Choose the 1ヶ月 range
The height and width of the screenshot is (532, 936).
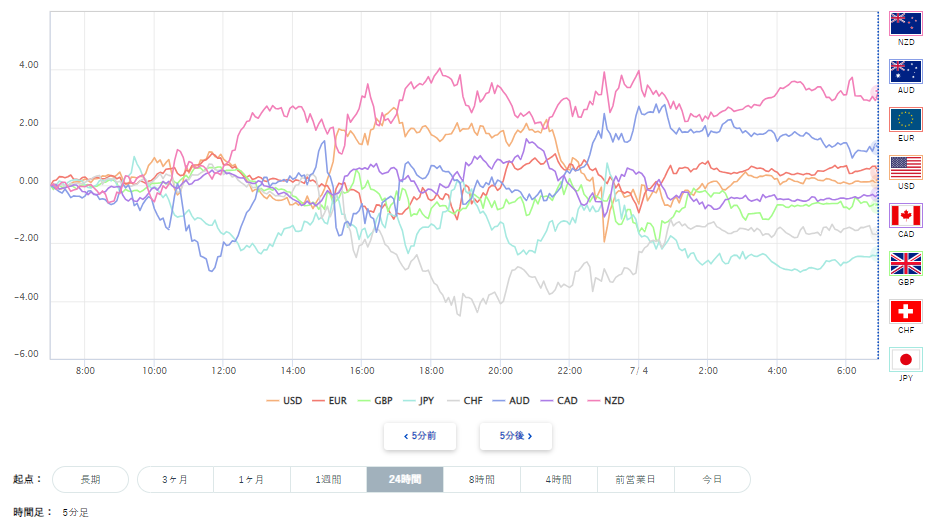(x=252, y=479)
